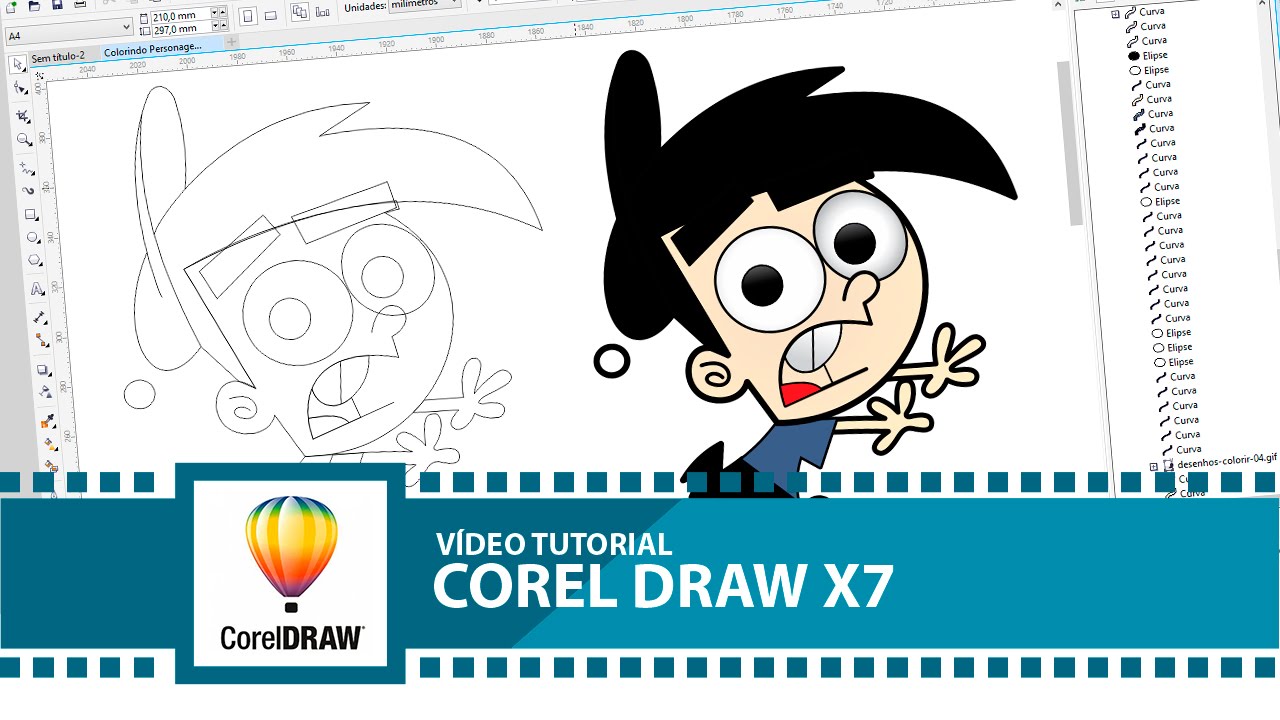
Task: Decrease the page height stepper
Action: click(x=215, y=26)
